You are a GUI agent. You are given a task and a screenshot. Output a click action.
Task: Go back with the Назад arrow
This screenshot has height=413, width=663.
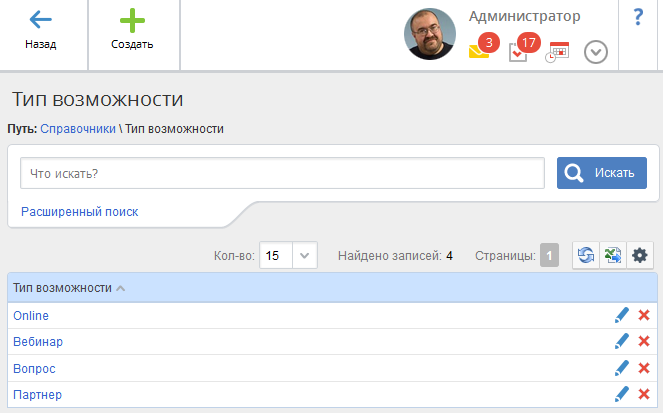tap(41, 30)
